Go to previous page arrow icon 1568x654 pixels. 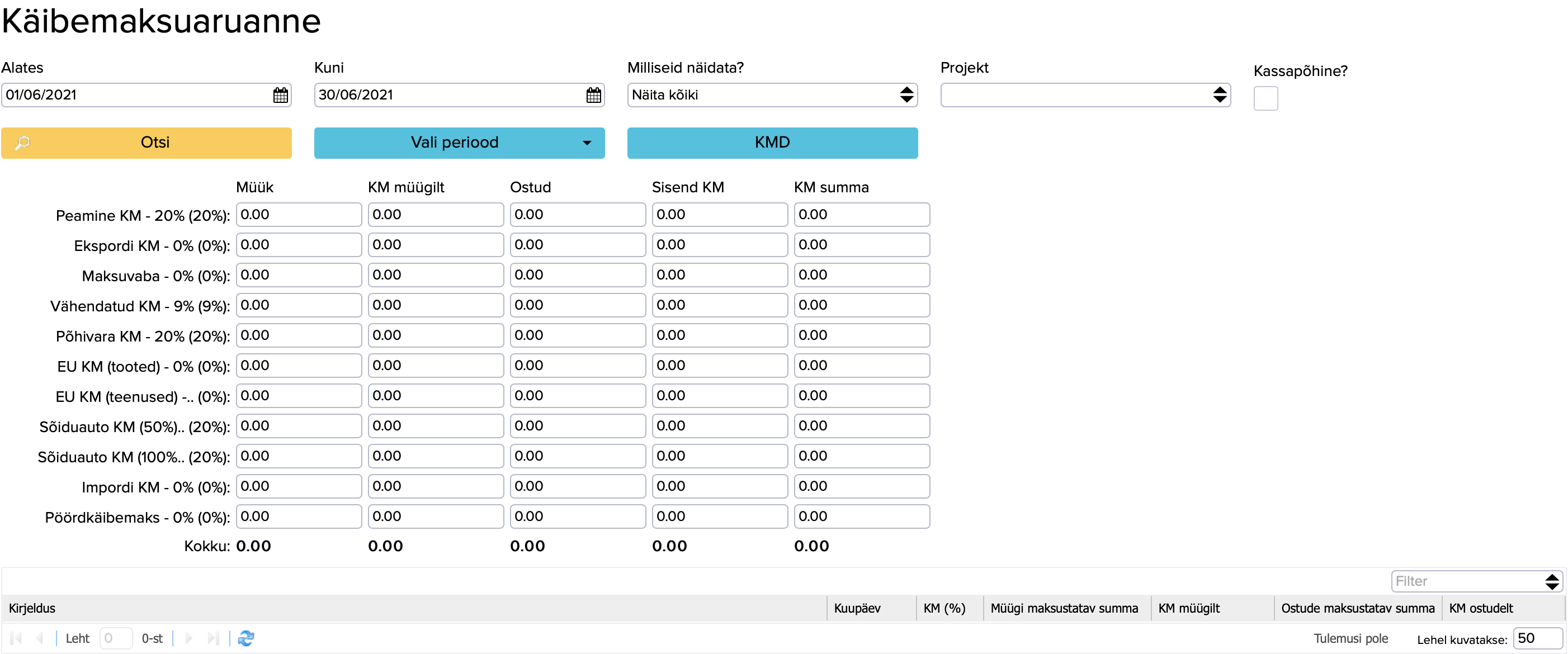[40, 638]
